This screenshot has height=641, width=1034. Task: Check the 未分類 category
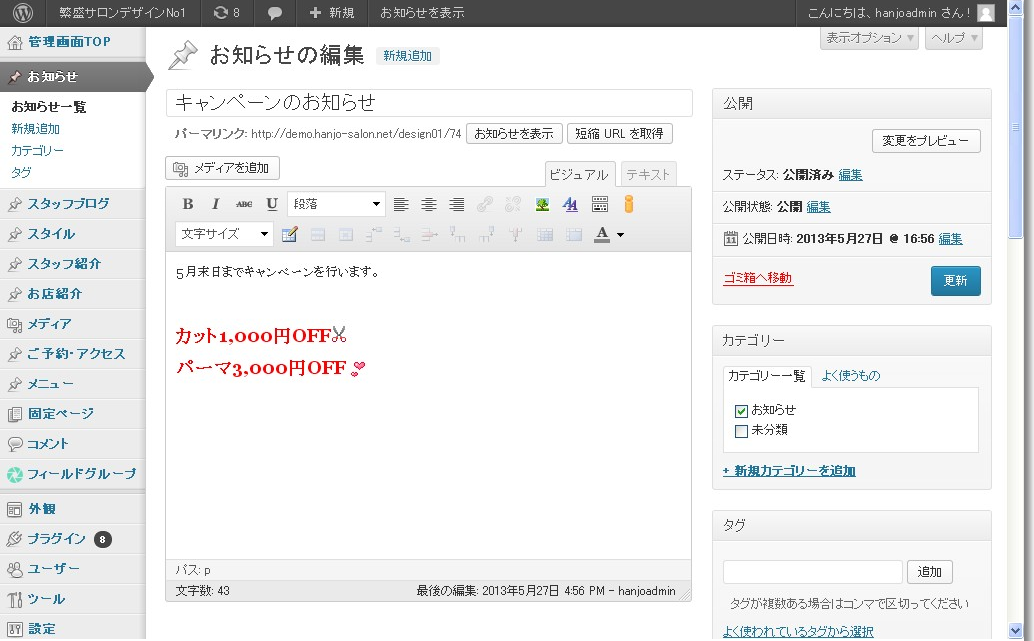742,429
